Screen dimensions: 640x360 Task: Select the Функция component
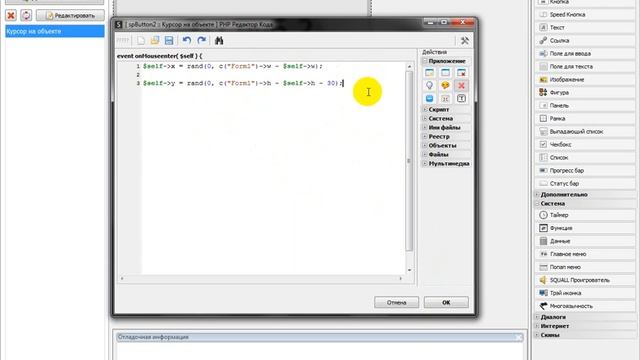click(585, 228)
